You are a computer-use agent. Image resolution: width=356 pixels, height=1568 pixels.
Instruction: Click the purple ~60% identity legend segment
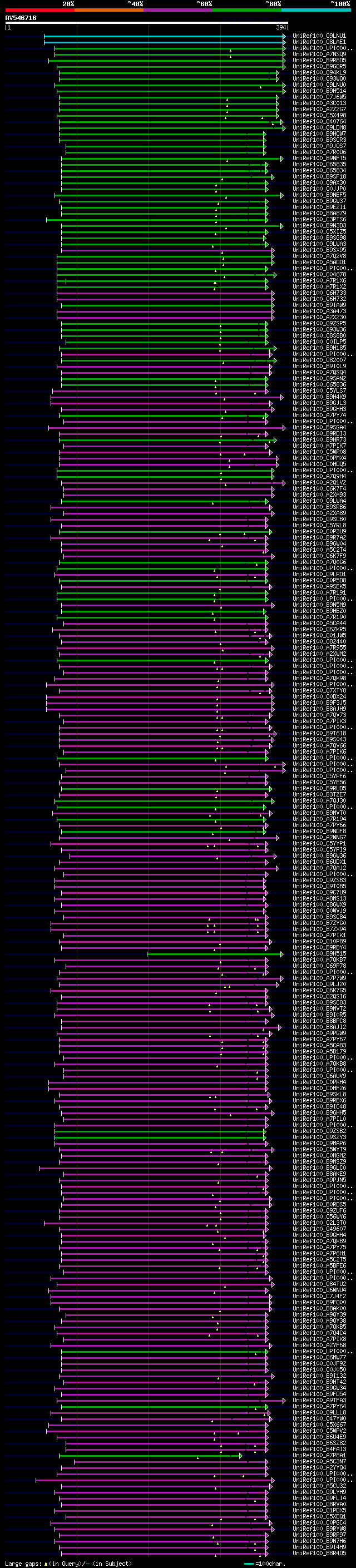tap(177, 10)
